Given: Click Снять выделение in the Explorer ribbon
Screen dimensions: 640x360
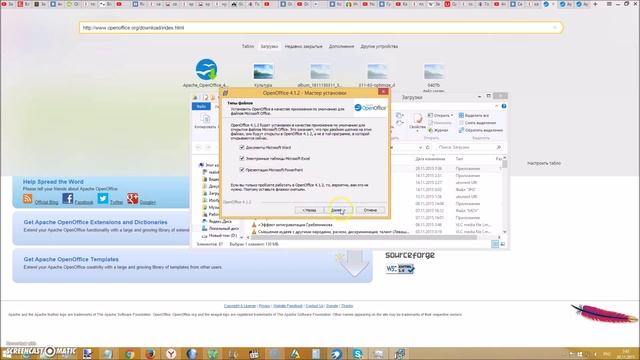Looking at the screenshot, I should click(x=477, y=123).
